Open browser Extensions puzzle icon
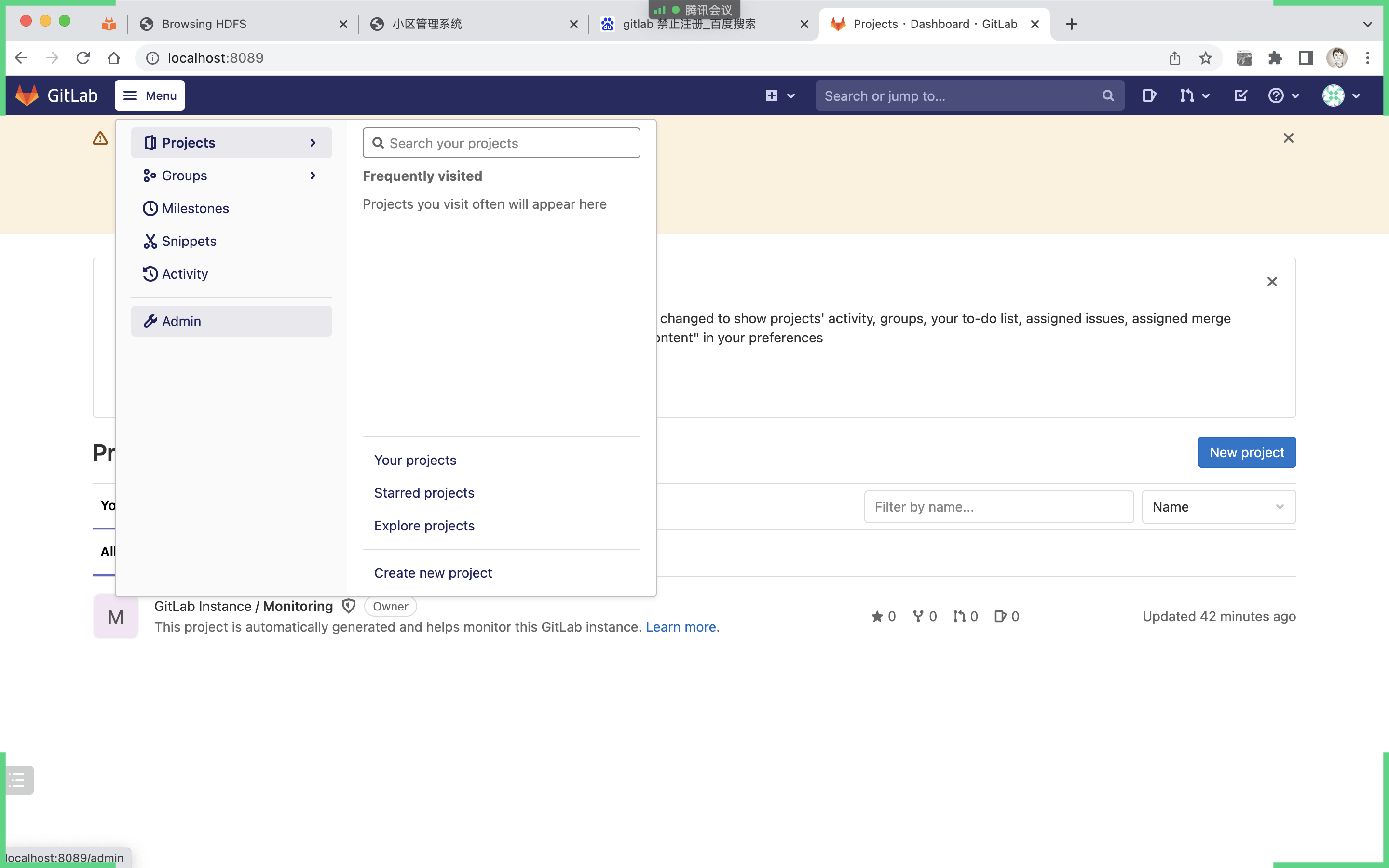The height and width of the screenshot is (868, 1389). (1275, 58)
